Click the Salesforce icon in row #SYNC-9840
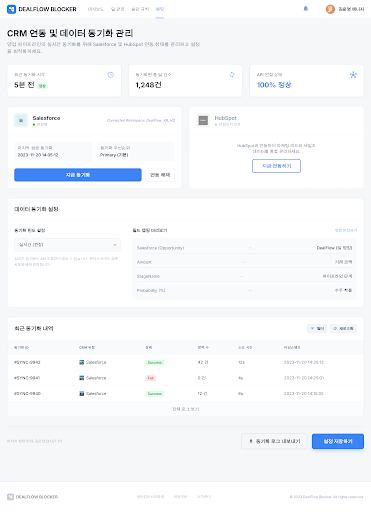This screenshot has height=512, width=371. (x=81, y=393)
